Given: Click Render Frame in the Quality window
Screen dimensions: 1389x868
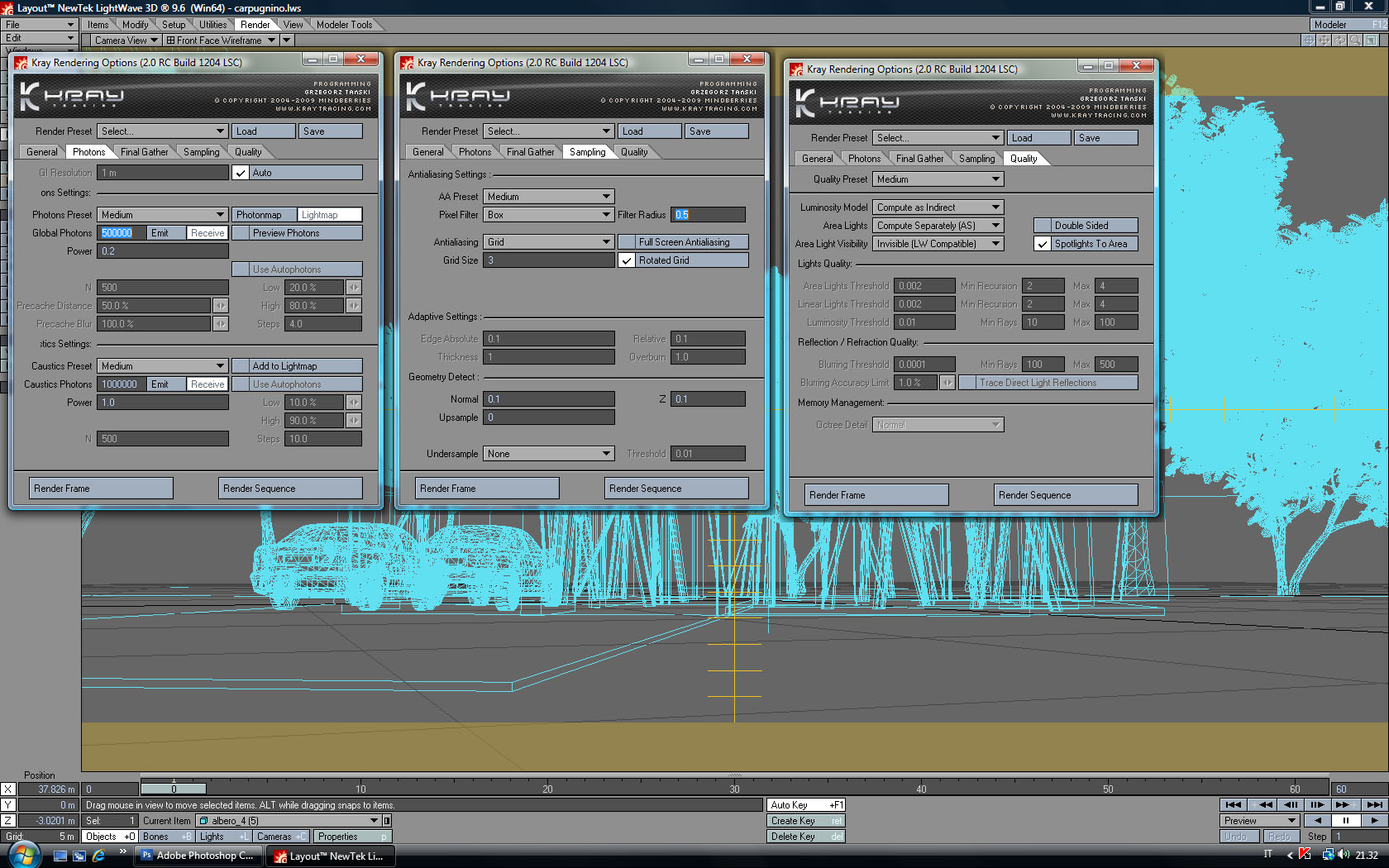Looking at the screenshot, I should pos(876,495).
